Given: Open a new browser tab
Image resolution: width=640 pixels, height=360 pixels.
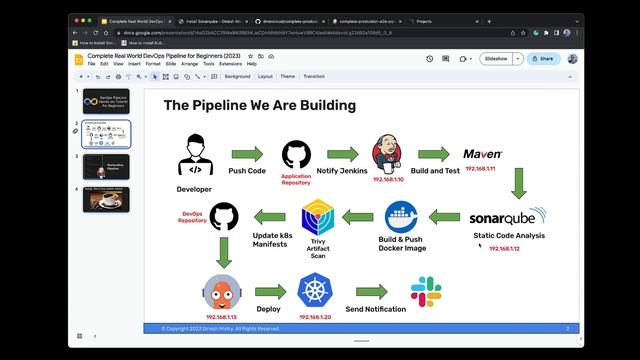Looking at the screenshot, I should coord(489,21).
